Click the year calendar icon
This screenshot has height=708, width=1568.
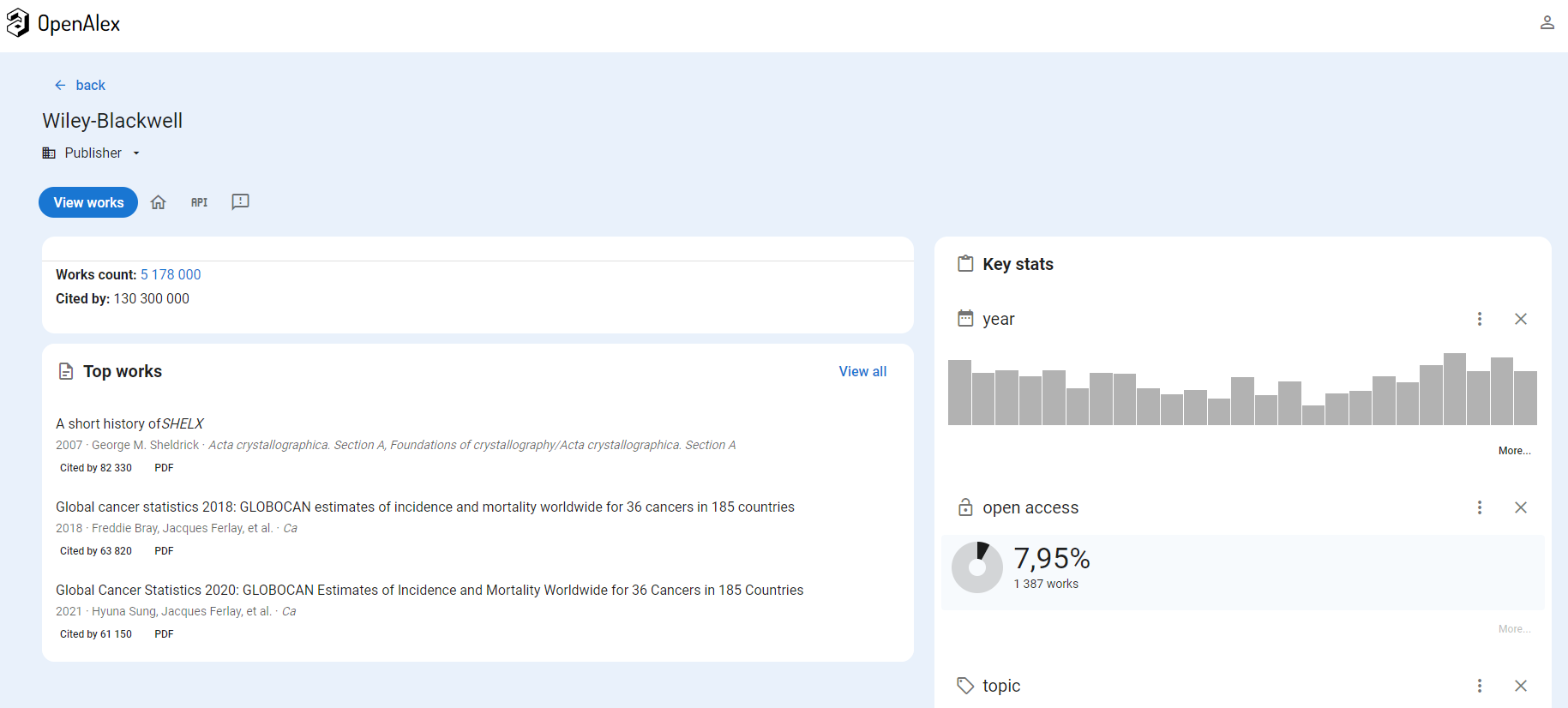965,319
